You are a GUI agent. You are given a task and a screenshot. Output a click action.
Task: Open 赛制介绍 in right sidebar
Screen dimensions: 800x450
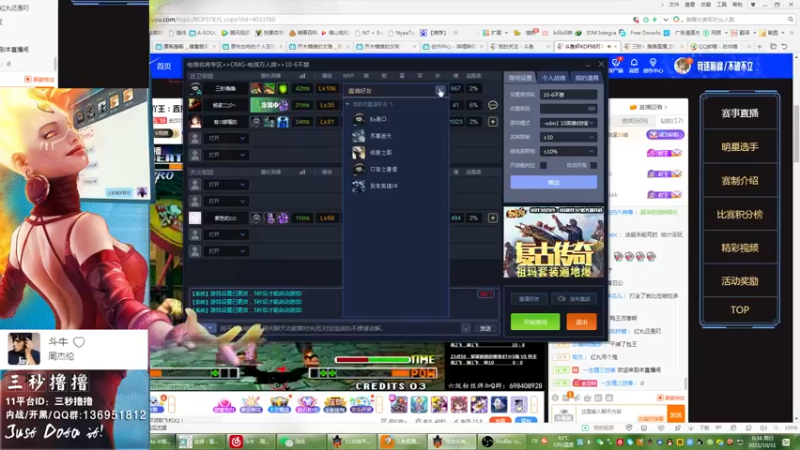[740, 181]
